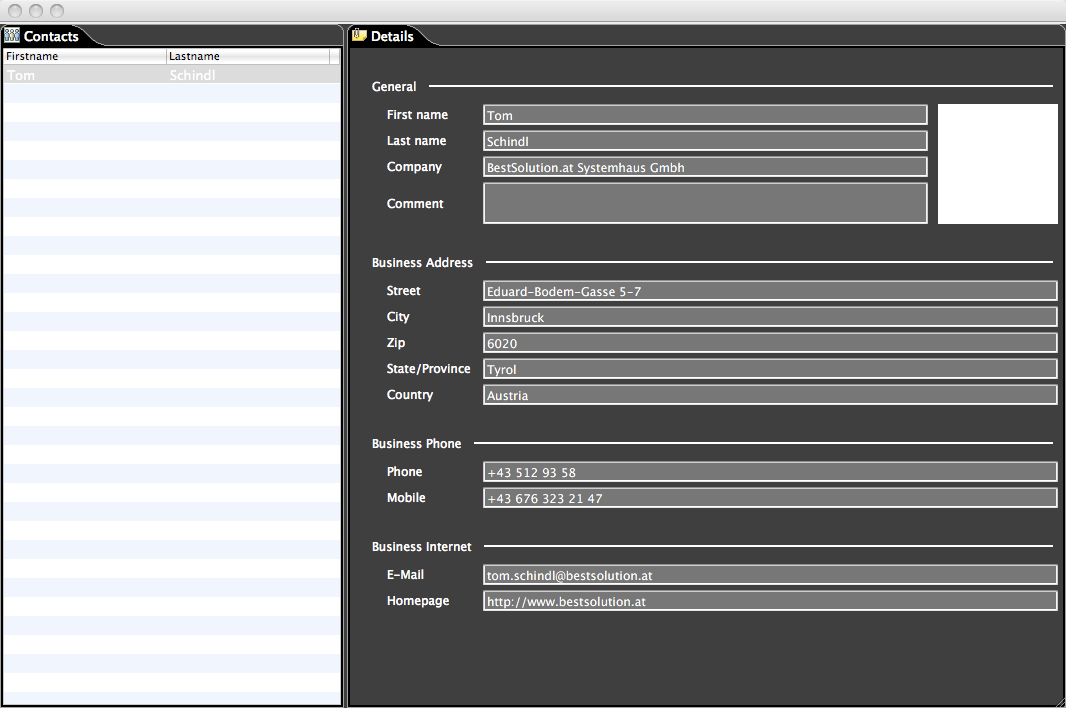
Task: Click the Business Phone section heading
Action: click(416, 443)
